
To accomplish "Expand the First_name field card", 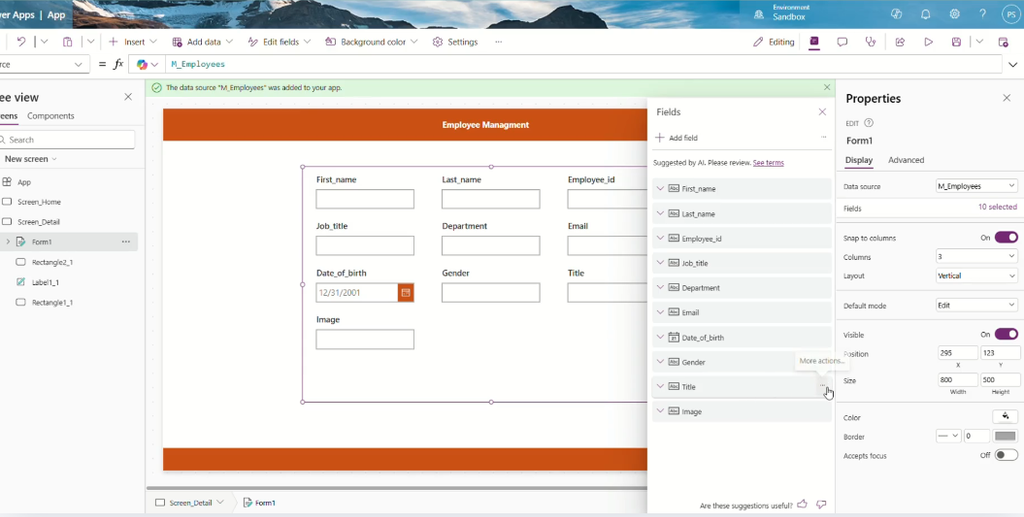I will (x=660, y=188).
